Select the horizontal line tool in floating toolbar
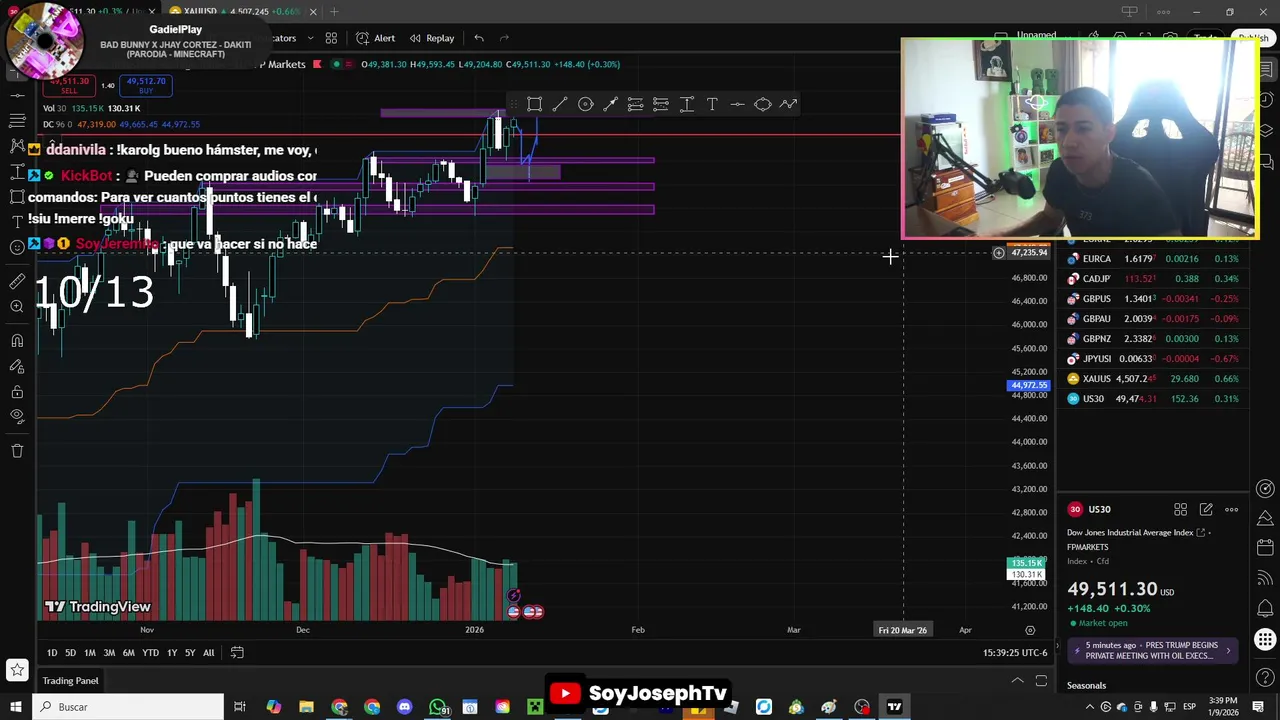Screen dimensions: 1280x720 point(737,104)
